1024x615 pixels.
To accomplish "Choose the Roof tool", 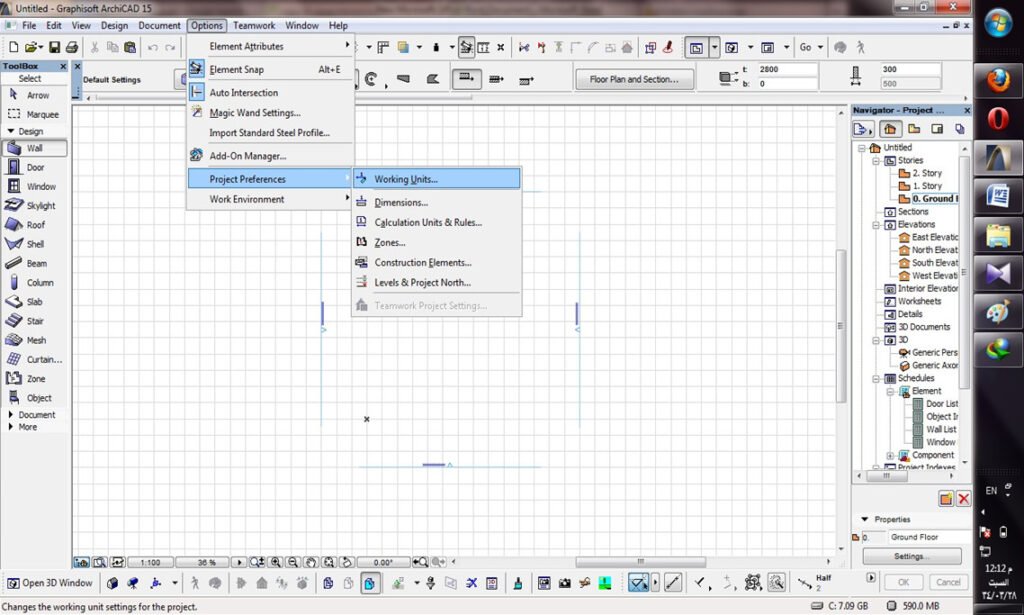I will pyautogui.click(x=34, y=225).
